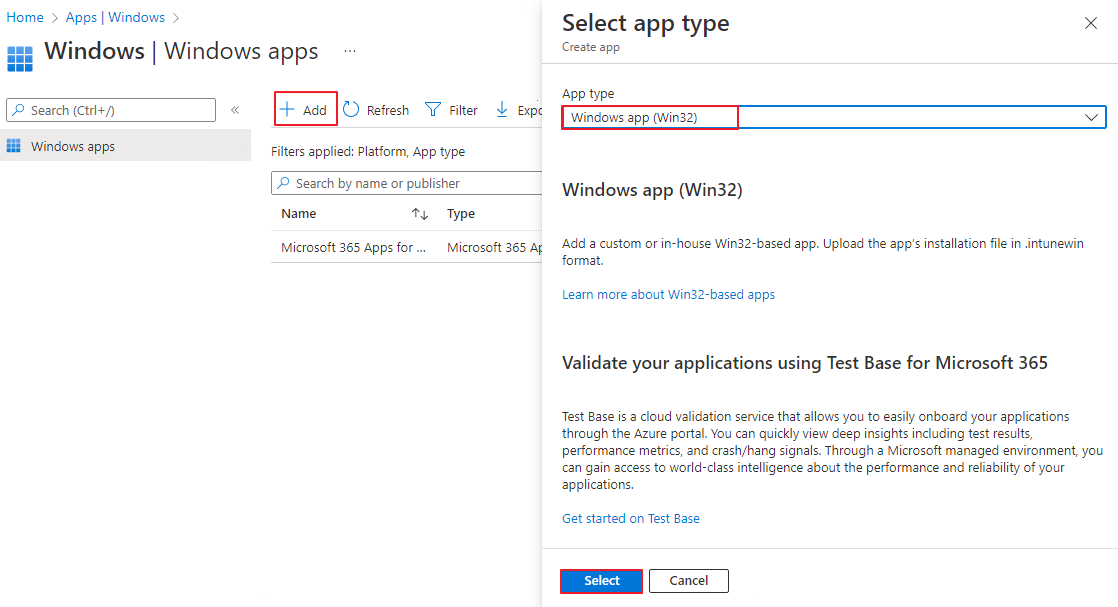Go to Home breadcrumb

pyautogui.click(x=25, y=17)
